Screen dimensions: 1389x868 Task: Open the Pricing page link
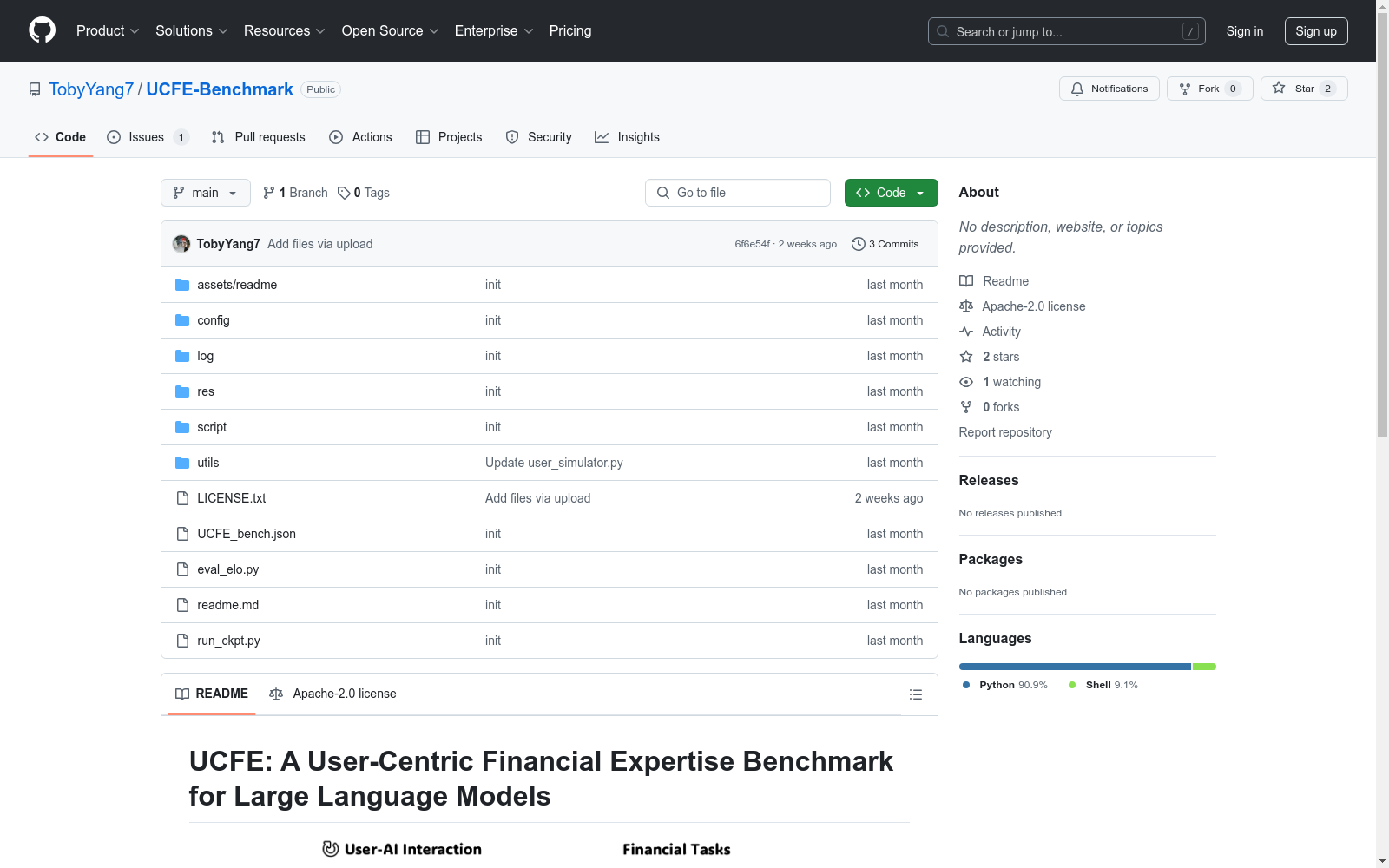[x=570, y=30]
